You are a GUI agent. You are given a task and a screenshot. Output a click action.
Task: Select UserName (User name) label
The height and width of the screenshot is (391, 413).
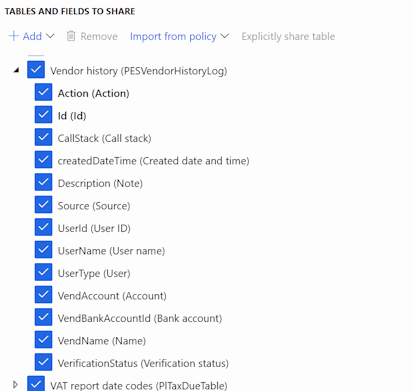click(111, 251)
